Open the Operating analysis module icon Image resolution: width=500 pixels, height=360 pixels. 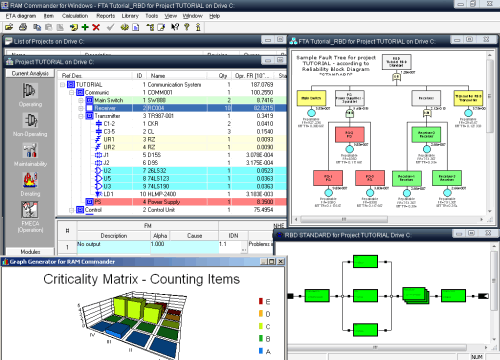click(x=30, y=91)
